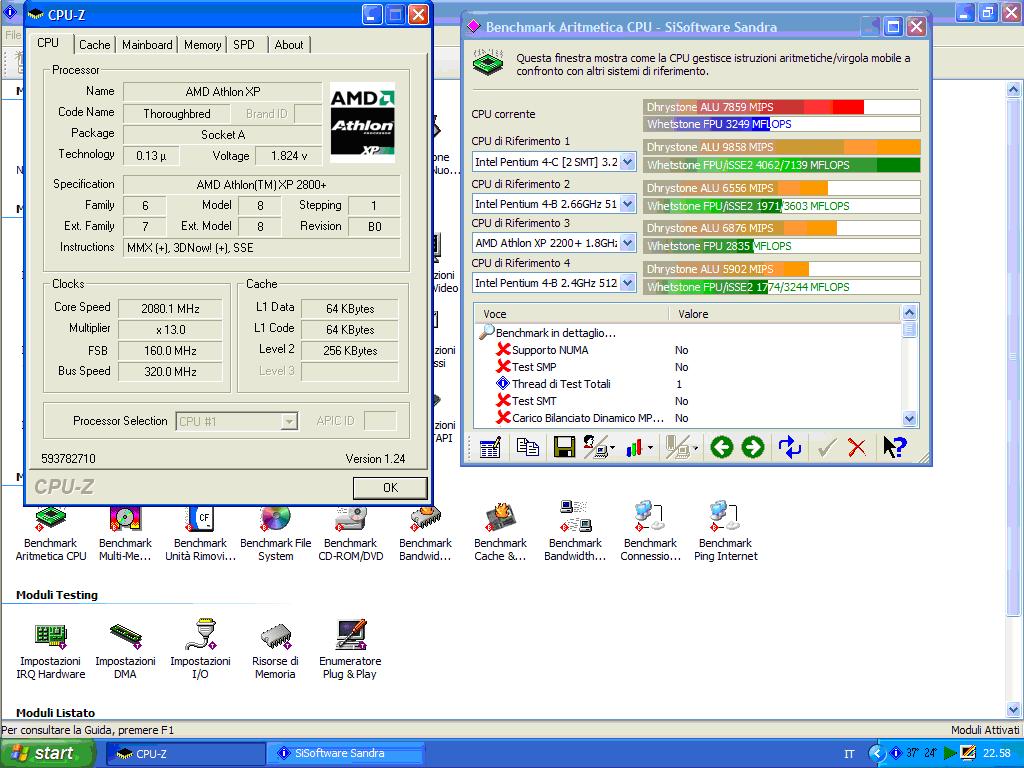Launch Benchmark File System module
This screenshot has width=1024, height=768.
point(275,518)
